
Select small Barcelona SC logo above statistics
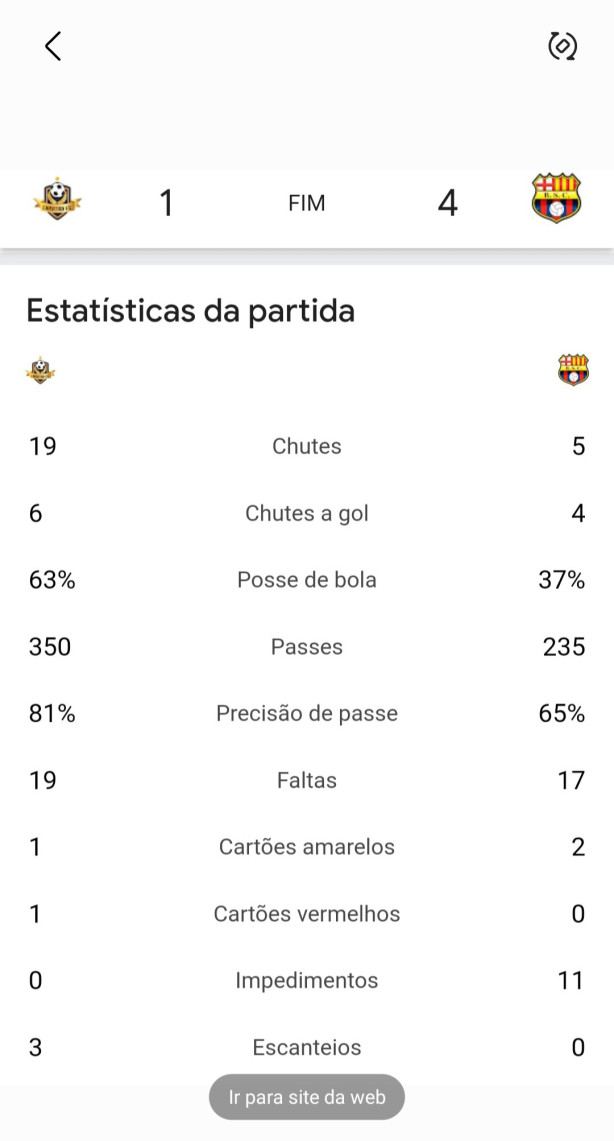[573, 370]
